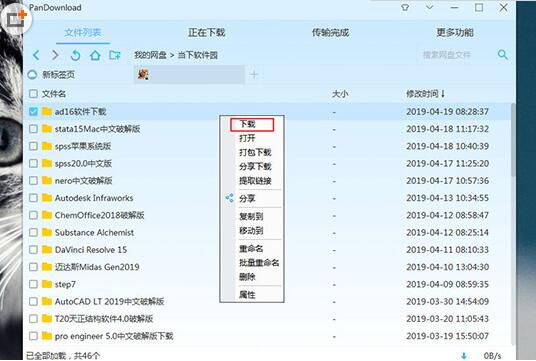Choose 复制到 from the context menu
The width and height of the screenshot is (536, 361).
(251, 216)
